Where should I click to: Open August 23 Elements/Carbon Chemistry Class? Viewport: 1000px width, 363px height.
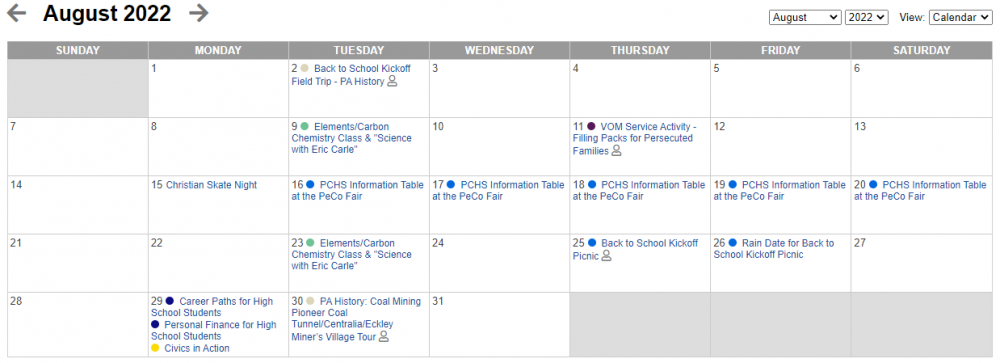[352, 255]
